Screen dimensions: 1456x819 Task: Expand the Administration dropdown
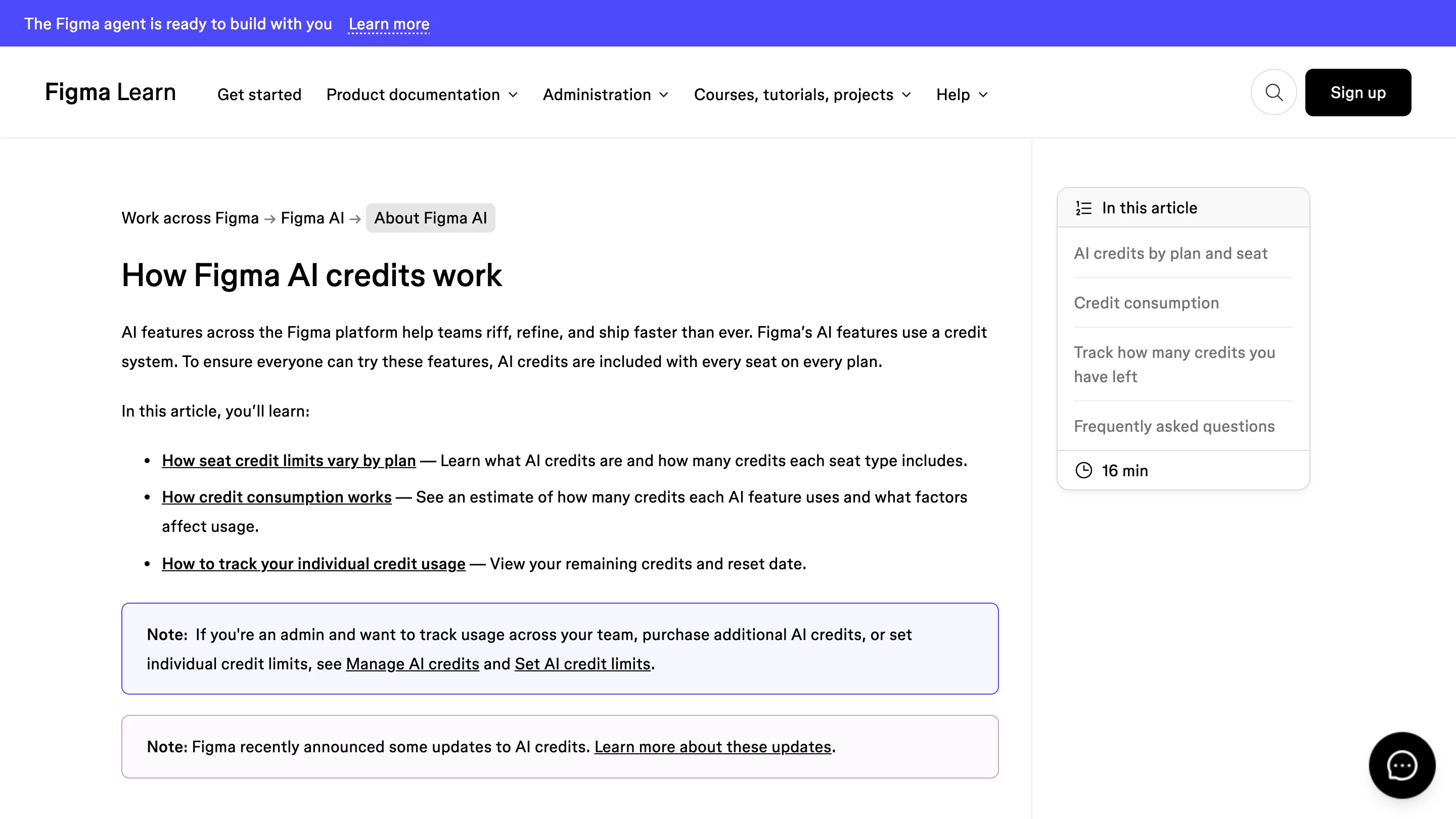coord(605,95)
